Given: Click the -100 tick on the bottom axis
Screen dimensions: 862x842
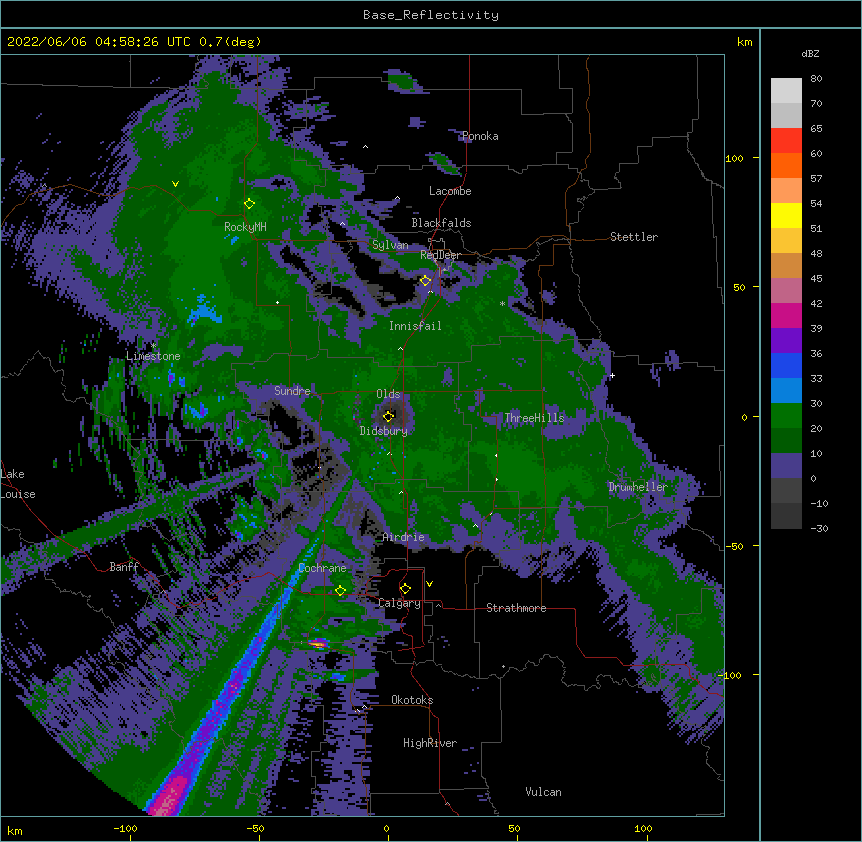Looking at the screenshot, I should 125,828.
